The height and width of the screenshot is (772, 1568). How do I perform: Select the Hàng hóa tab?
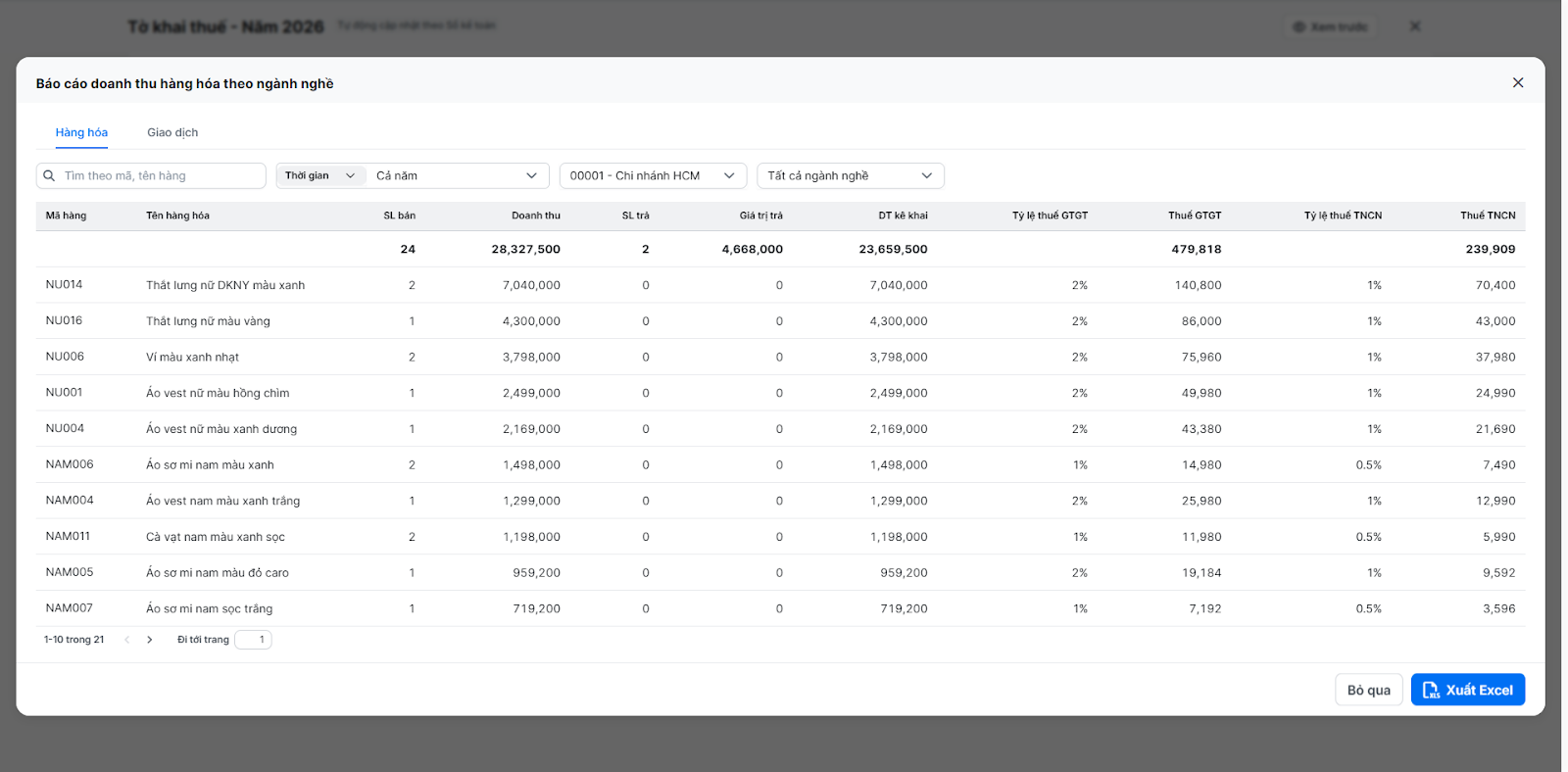pyautogui.click(x=81, y=132)
